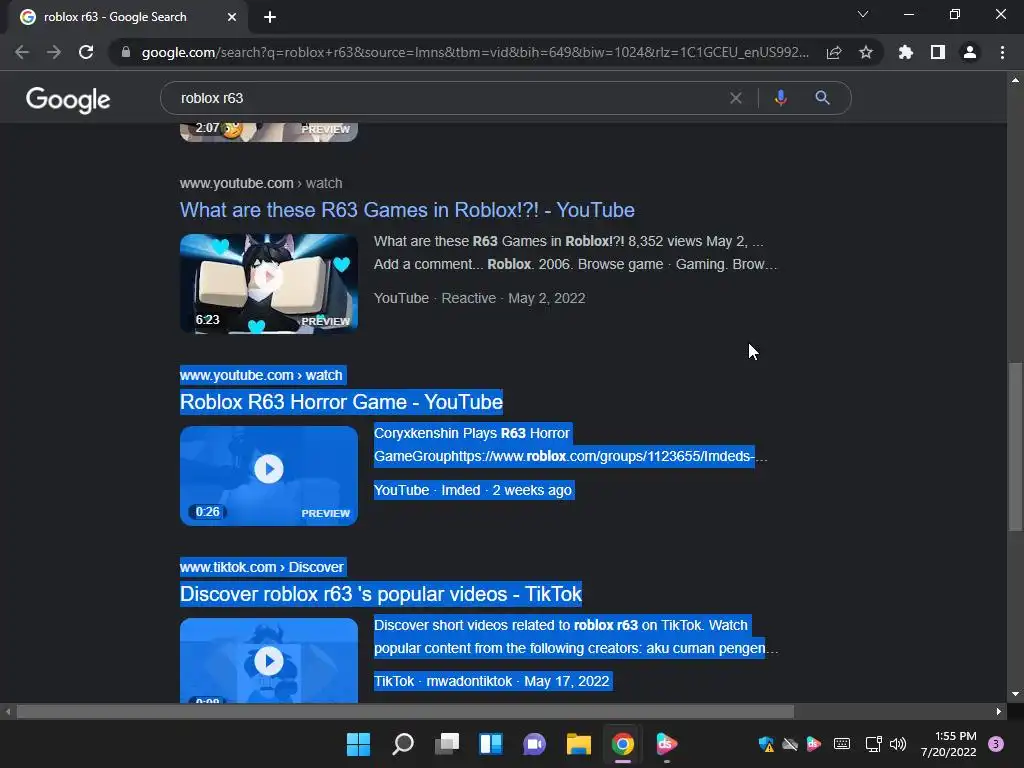This screenshot has width=1024, height=768.
Task: Open Chrome's three-dot menu
Action: click(1002, 52)
